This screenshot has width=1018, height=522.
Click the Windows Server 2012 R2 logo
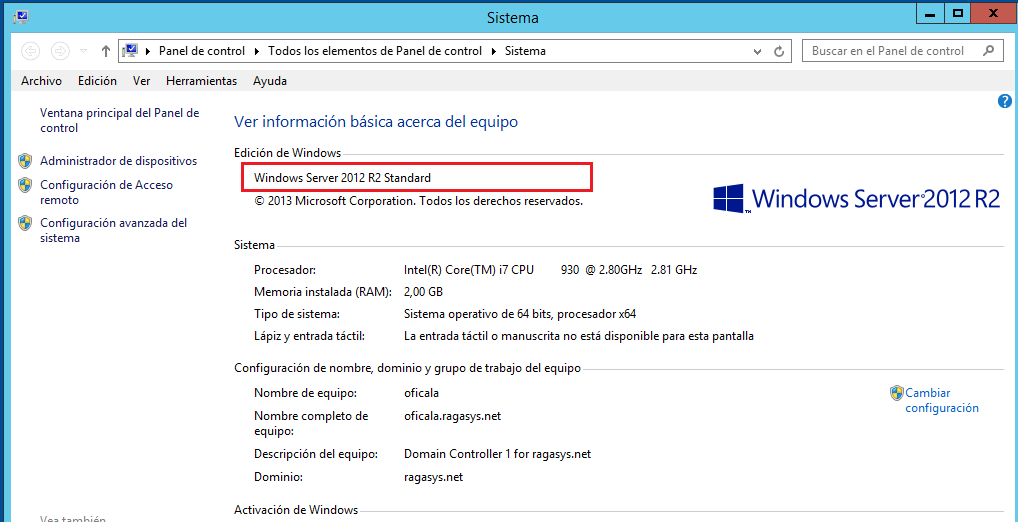pos(856,199)
